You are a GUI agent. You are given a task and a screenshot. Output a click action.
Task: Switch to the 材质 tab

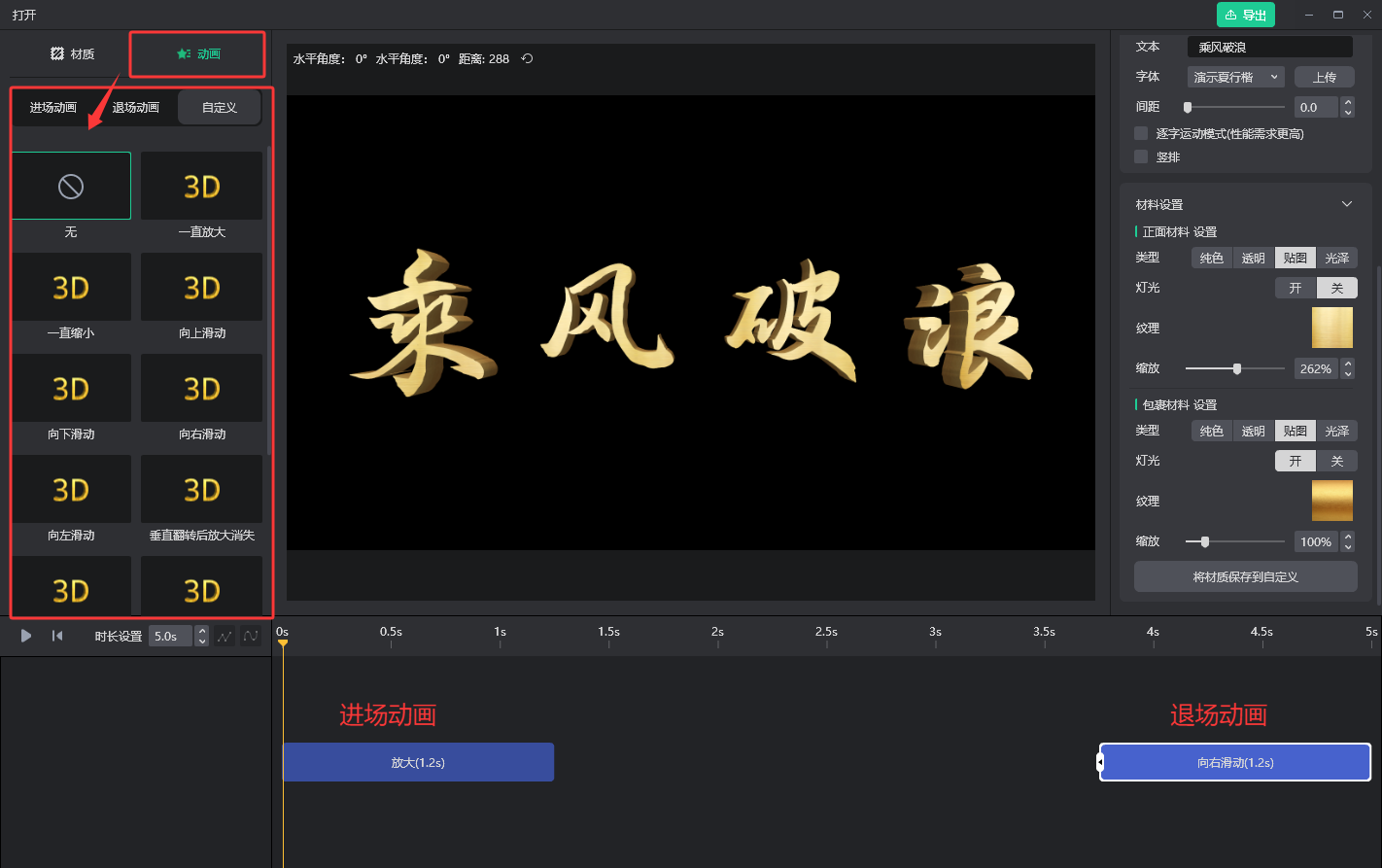[x=73, y=54]
